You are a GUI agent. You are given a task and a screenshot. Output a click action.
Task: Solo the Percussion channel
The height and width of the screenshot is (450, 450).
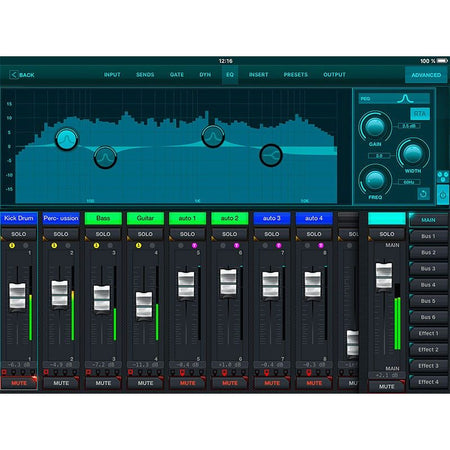(61, 234)
